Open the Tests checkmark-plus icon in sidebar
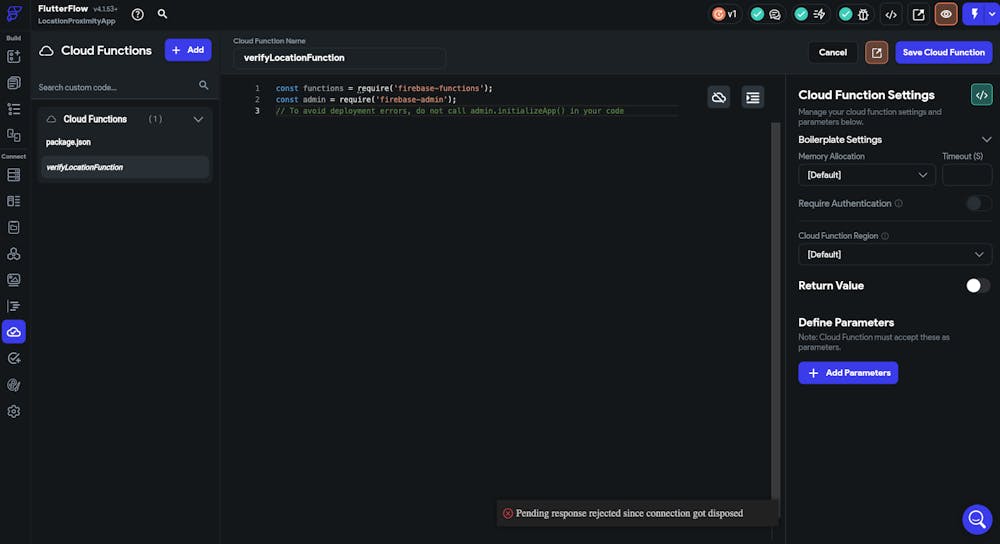 click(x=13, y=358)
